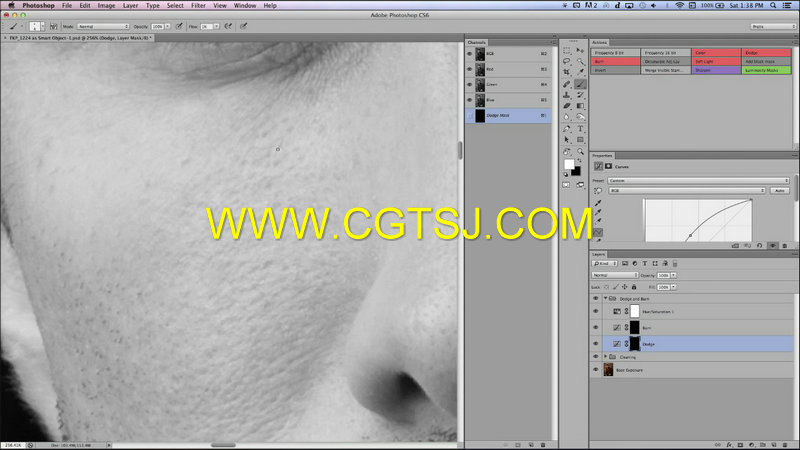The height and width of the screenshot is (450, 800).
Task: Hide the Dodge and Burn group
Action: tap(595, 298)
